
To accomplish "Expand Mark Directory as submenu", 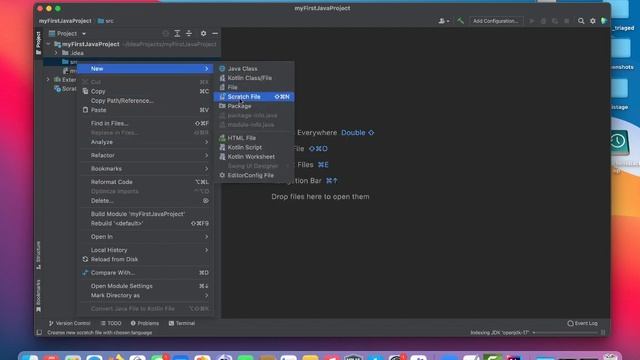I will pyautogui.click(x=145, y=296).
